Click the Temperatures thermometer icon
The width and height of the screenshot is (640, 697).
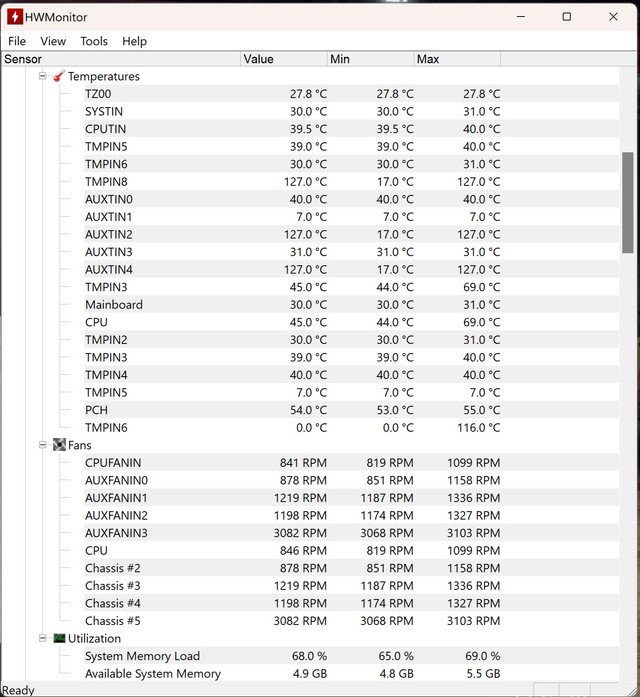[x=59, y=76]
